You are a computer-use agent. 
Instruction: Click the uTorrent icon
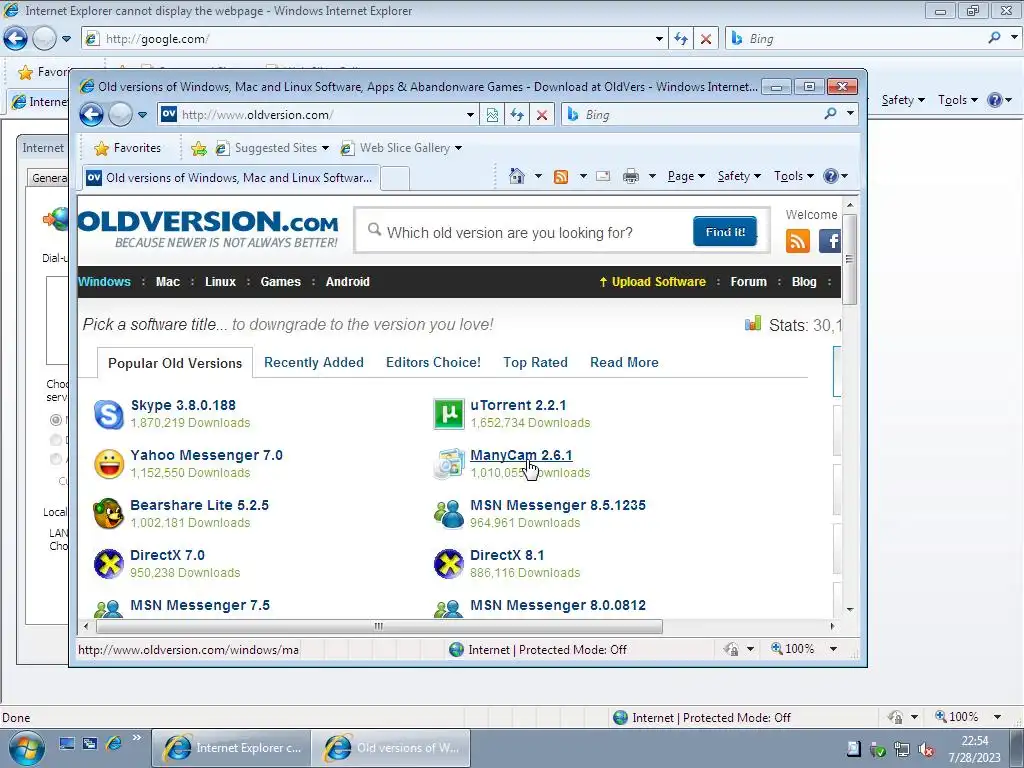pos(449,414)
